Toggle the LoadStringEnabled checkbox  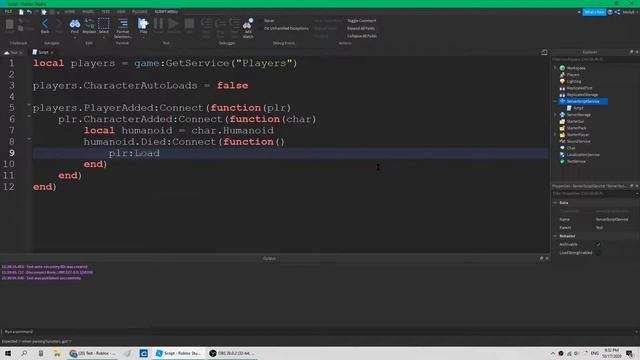pyautogui.click(x=598, y=253)
